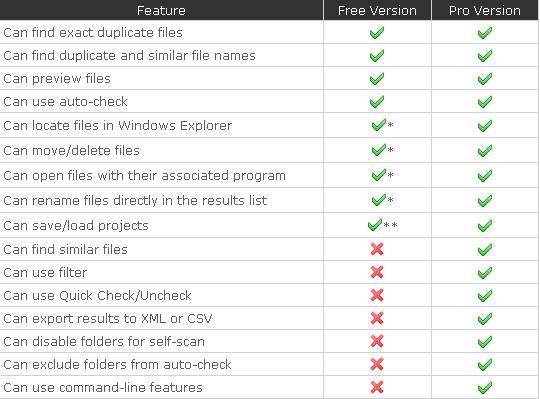
Task: Click 'Can find duplicate and similar file names' text
Action: tap(129, 55)
